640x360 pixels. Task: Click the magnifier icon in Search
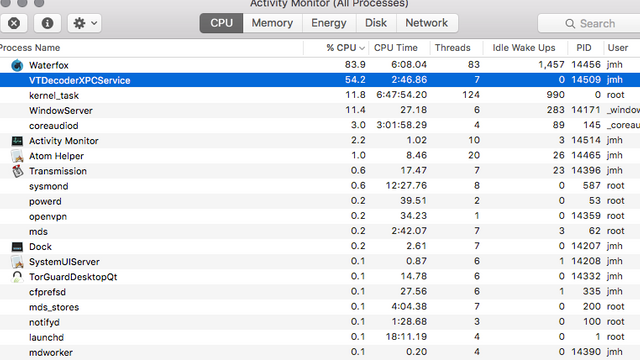click(570, 24)
